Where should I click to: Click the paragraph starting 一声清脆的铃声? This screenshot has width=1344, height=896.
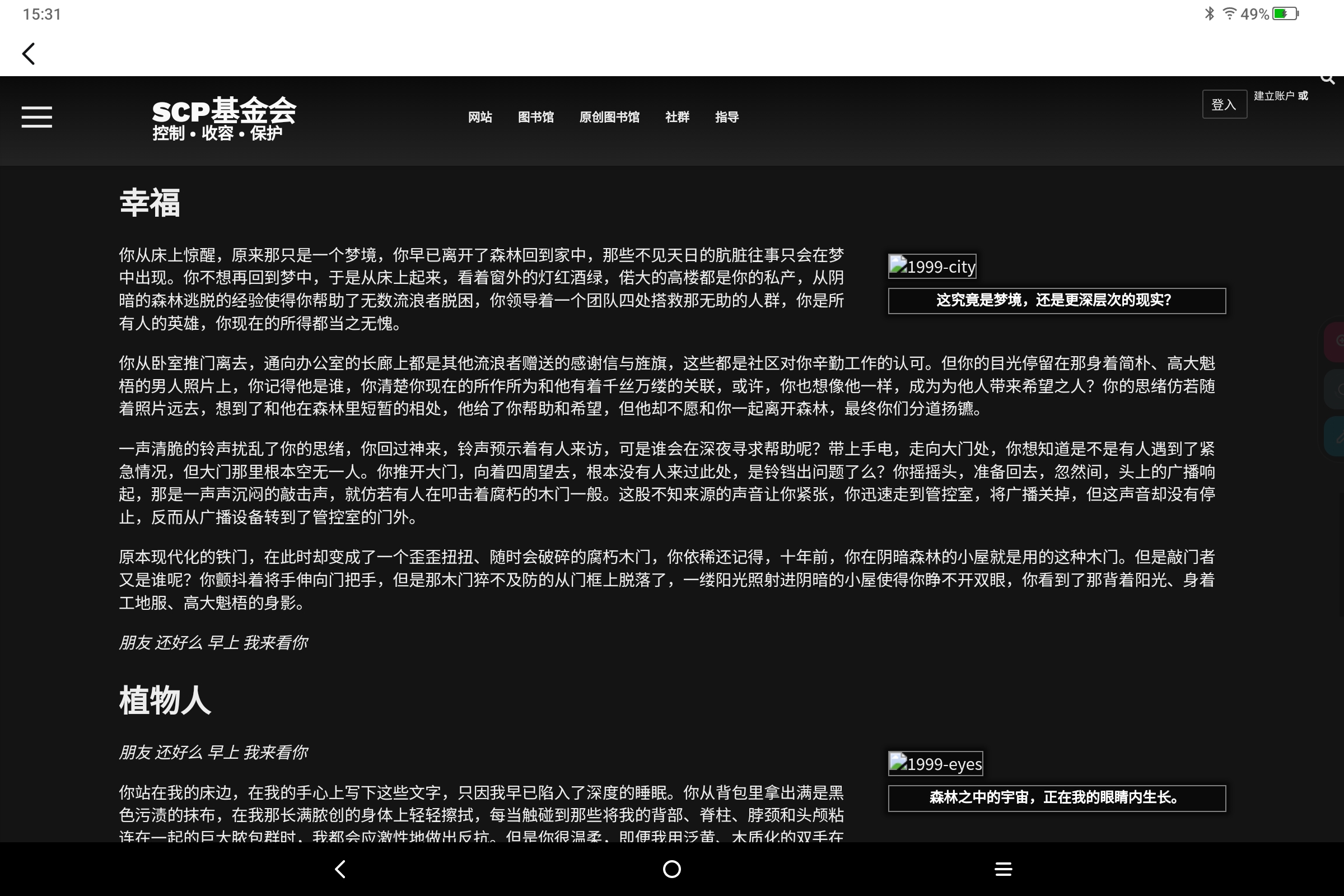(667, 483)
